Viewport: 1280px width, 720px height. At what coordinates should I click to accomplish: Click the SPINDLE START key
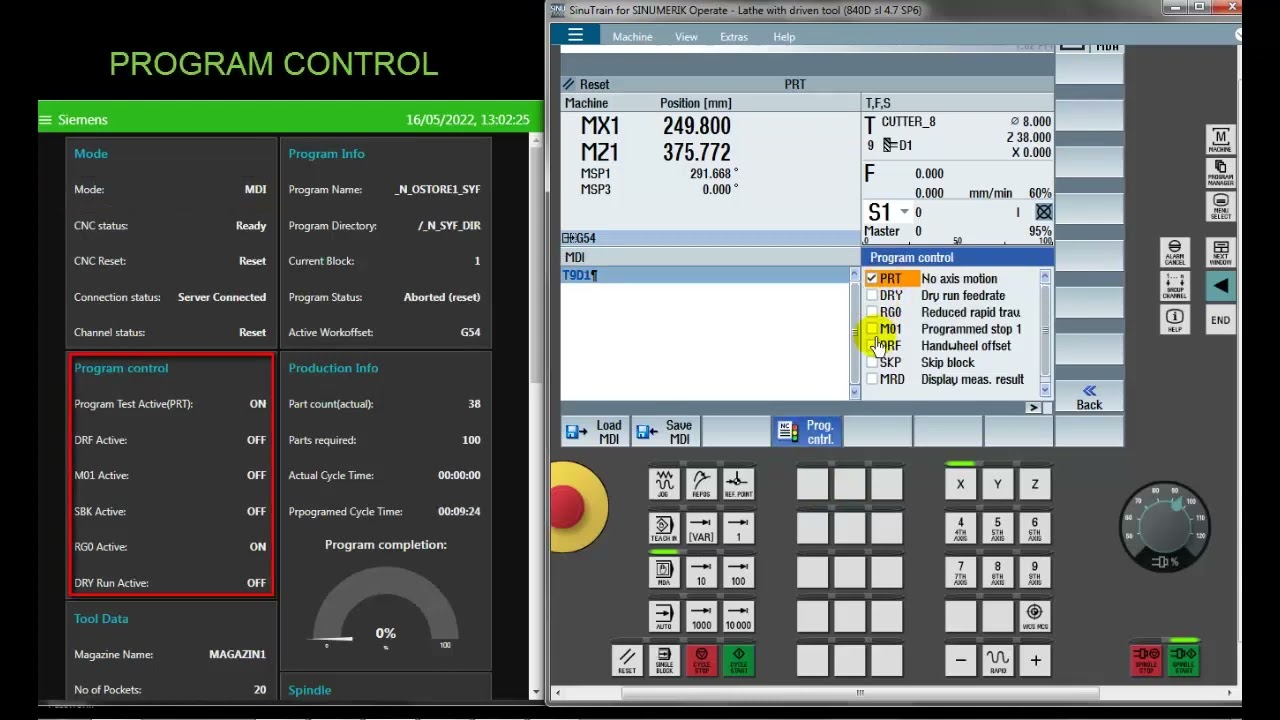1183,660
